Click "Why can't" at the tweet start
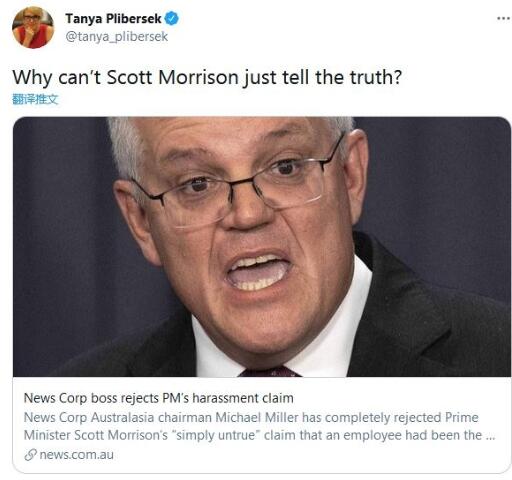The height and width of the screenshot is (480, 512). (x=57, y=78)
